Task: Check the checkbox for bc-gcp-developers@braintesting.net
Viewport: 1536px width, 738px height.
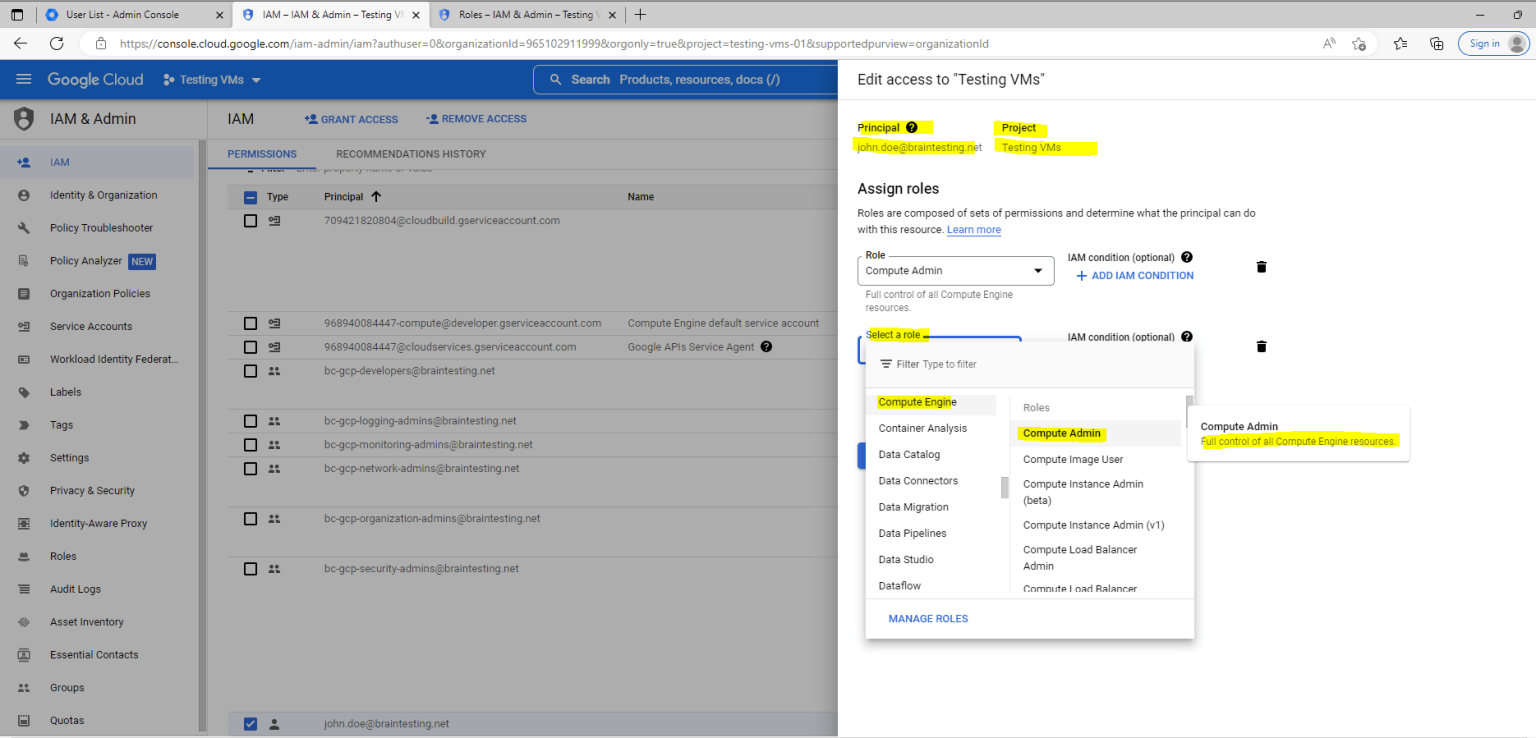Action: click(x=249, y=370)
